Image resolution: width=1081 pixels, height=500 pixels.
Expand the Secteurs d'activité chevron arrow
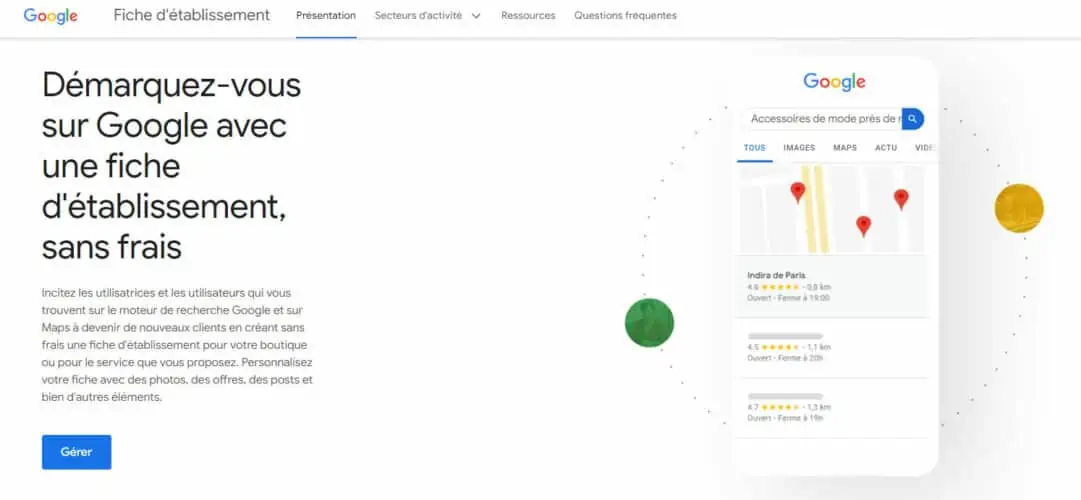click(476, 16)
